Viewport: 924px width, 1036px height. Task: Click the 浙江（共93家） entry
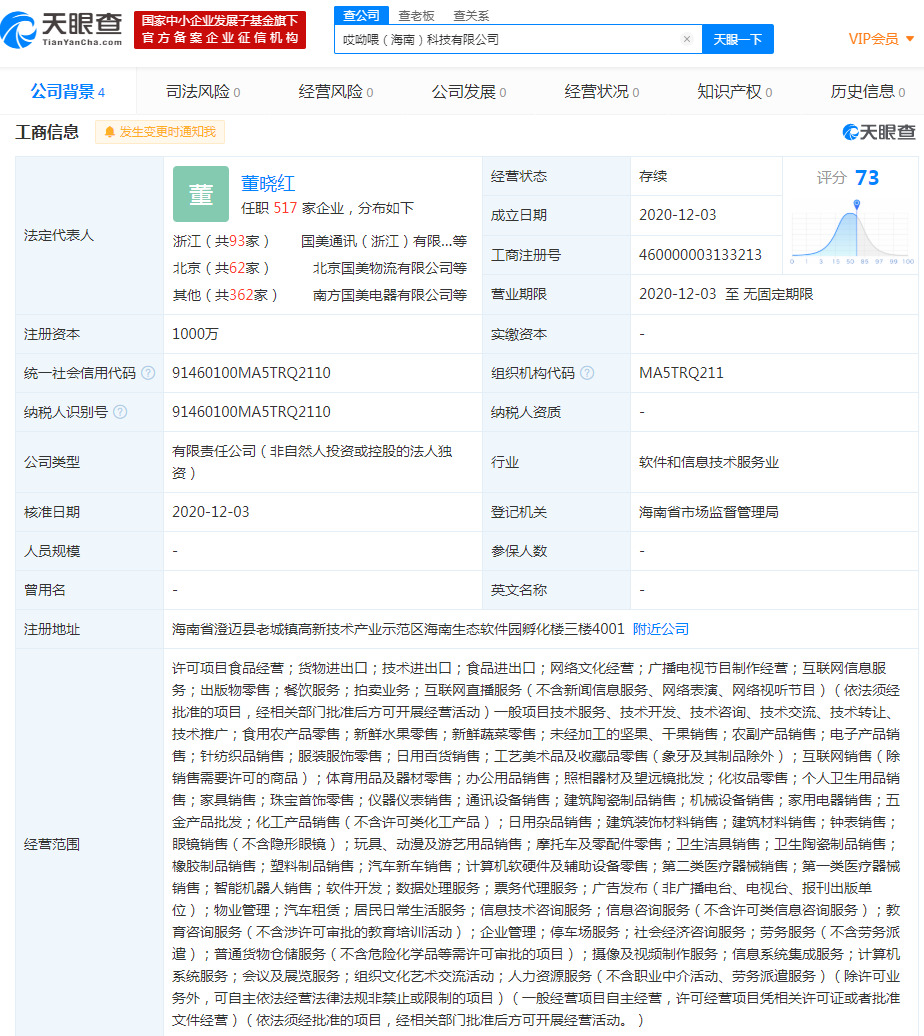click(221, 241)
